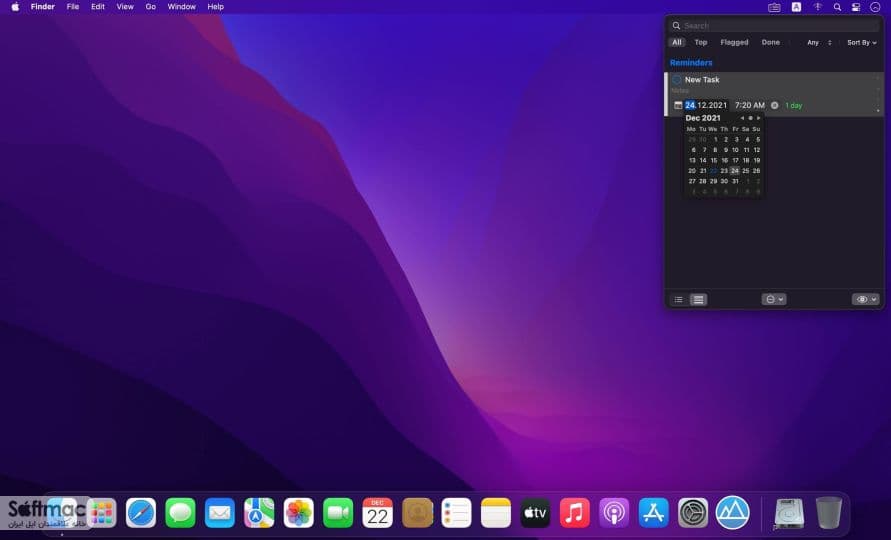
Task: Open the circle action dropdown in bottom bar
Action: (x=774, y=300)
